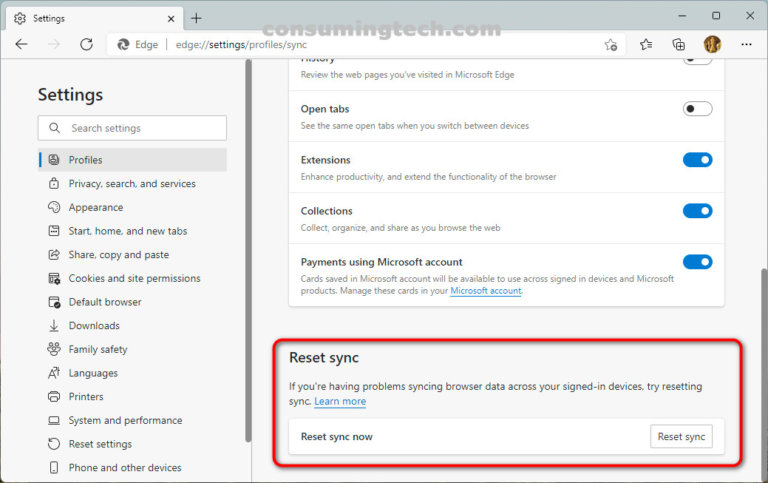Click the Reset sync button
Viewport: 768px width, 483px height.
681,436
